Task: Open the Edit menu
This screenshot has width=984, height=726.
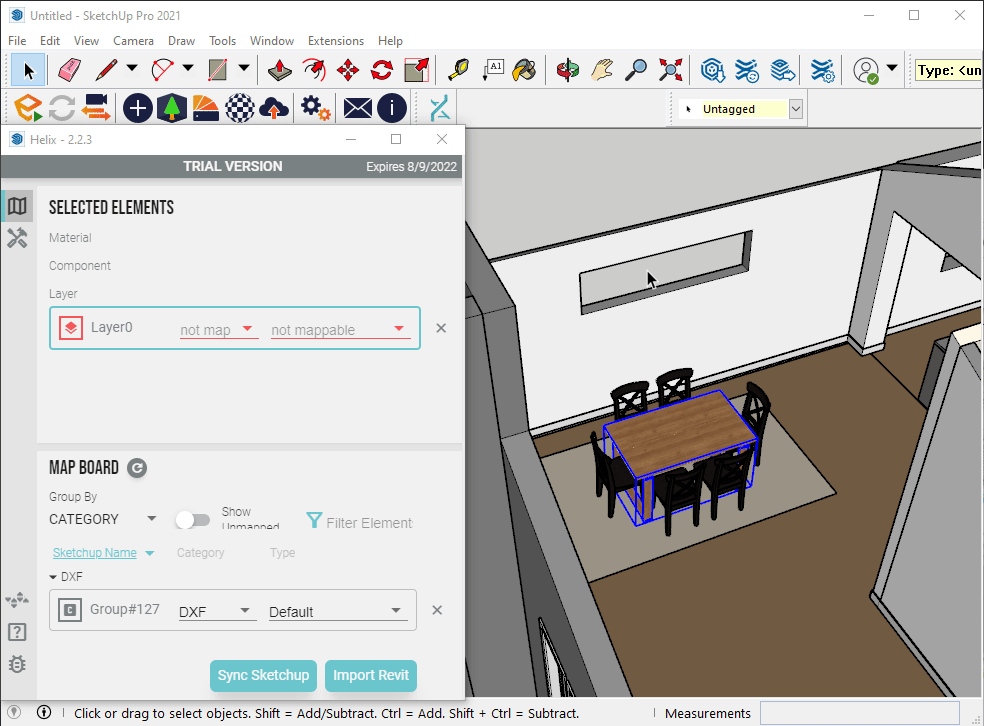Action: pyautogui.click(x=50, y=41)
